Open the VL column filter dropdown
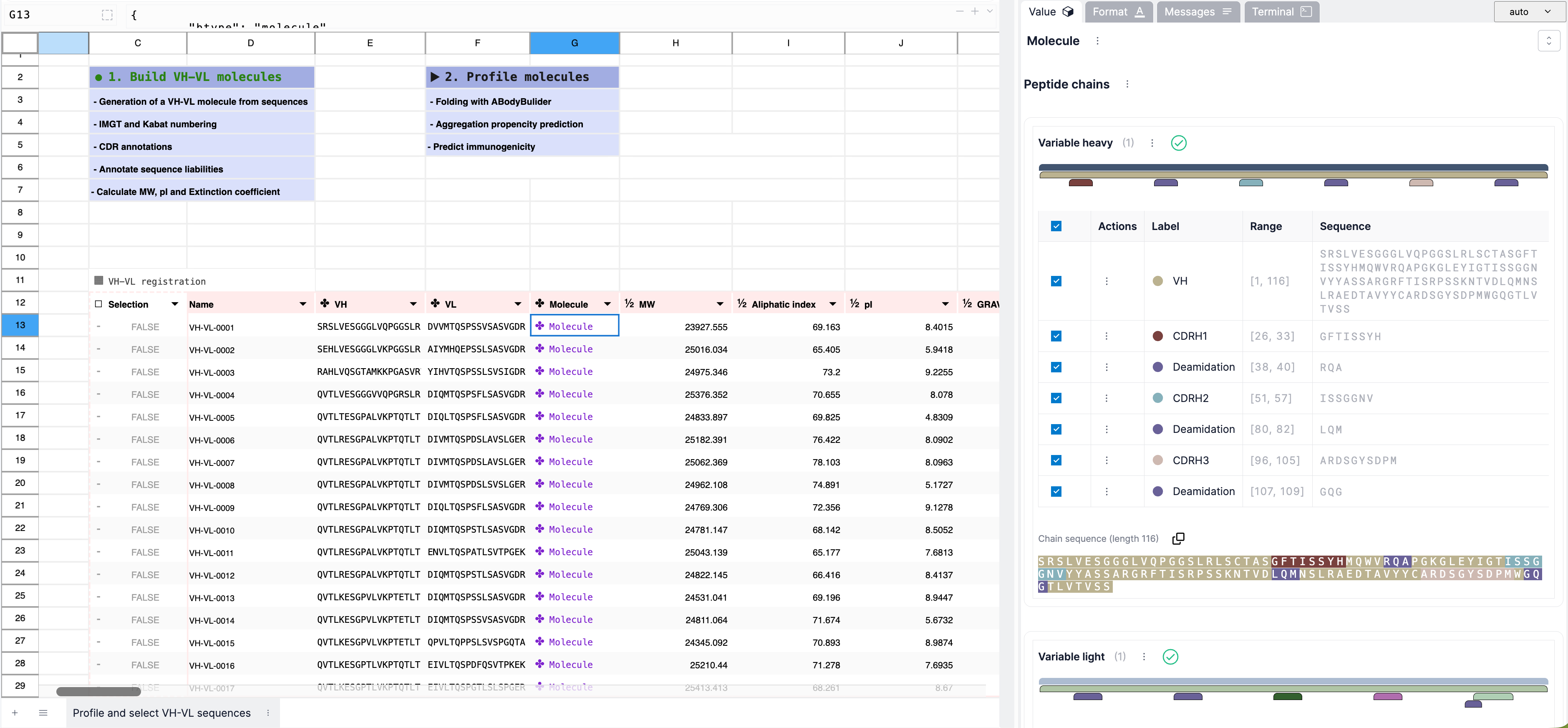Viewport: 1568px width, 728px height. (517, 304)
